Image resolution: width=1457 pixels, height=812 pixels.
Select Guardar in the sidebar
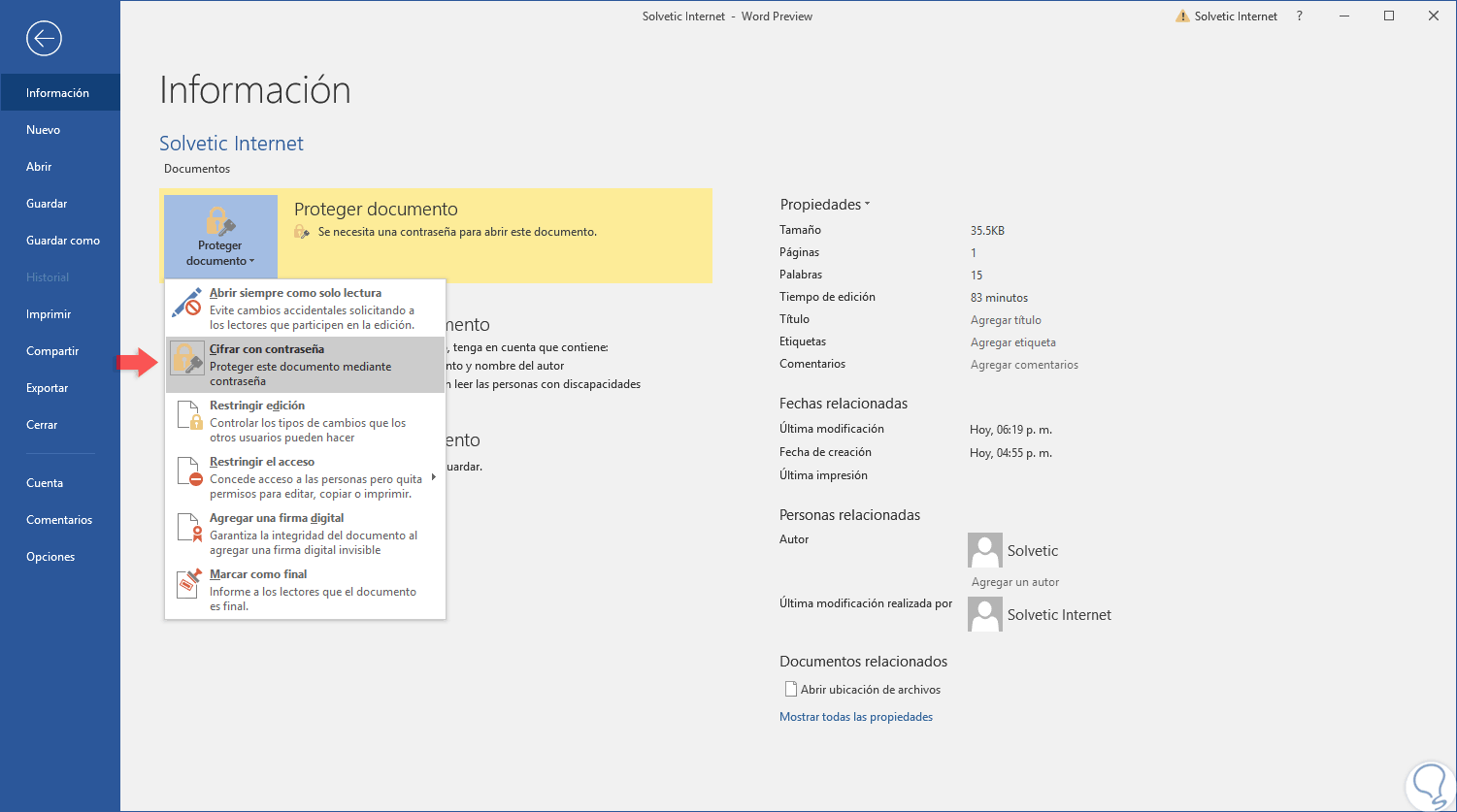tap(60, 204)
